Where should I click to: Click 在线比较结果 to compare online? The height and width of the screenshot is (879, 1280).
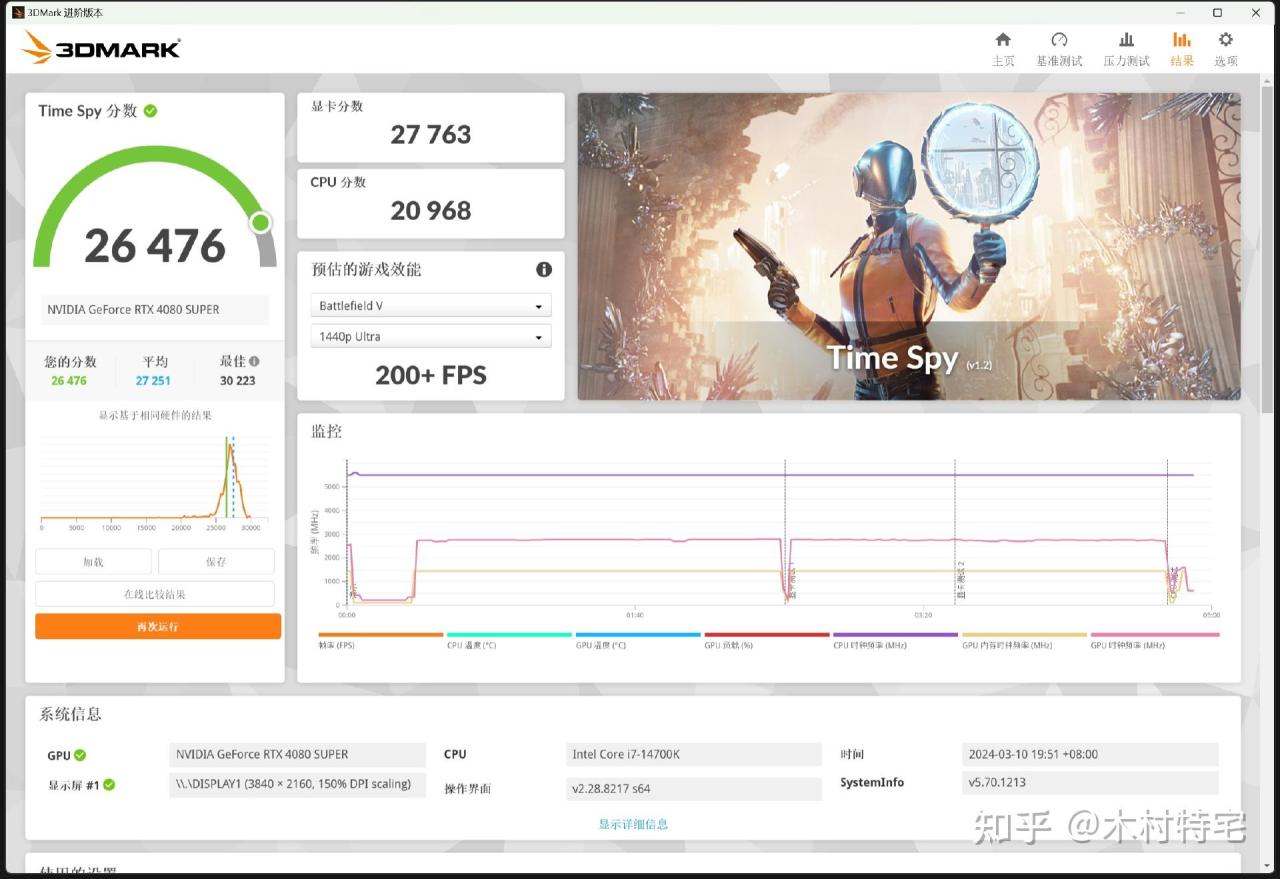[x=155, y=594]
